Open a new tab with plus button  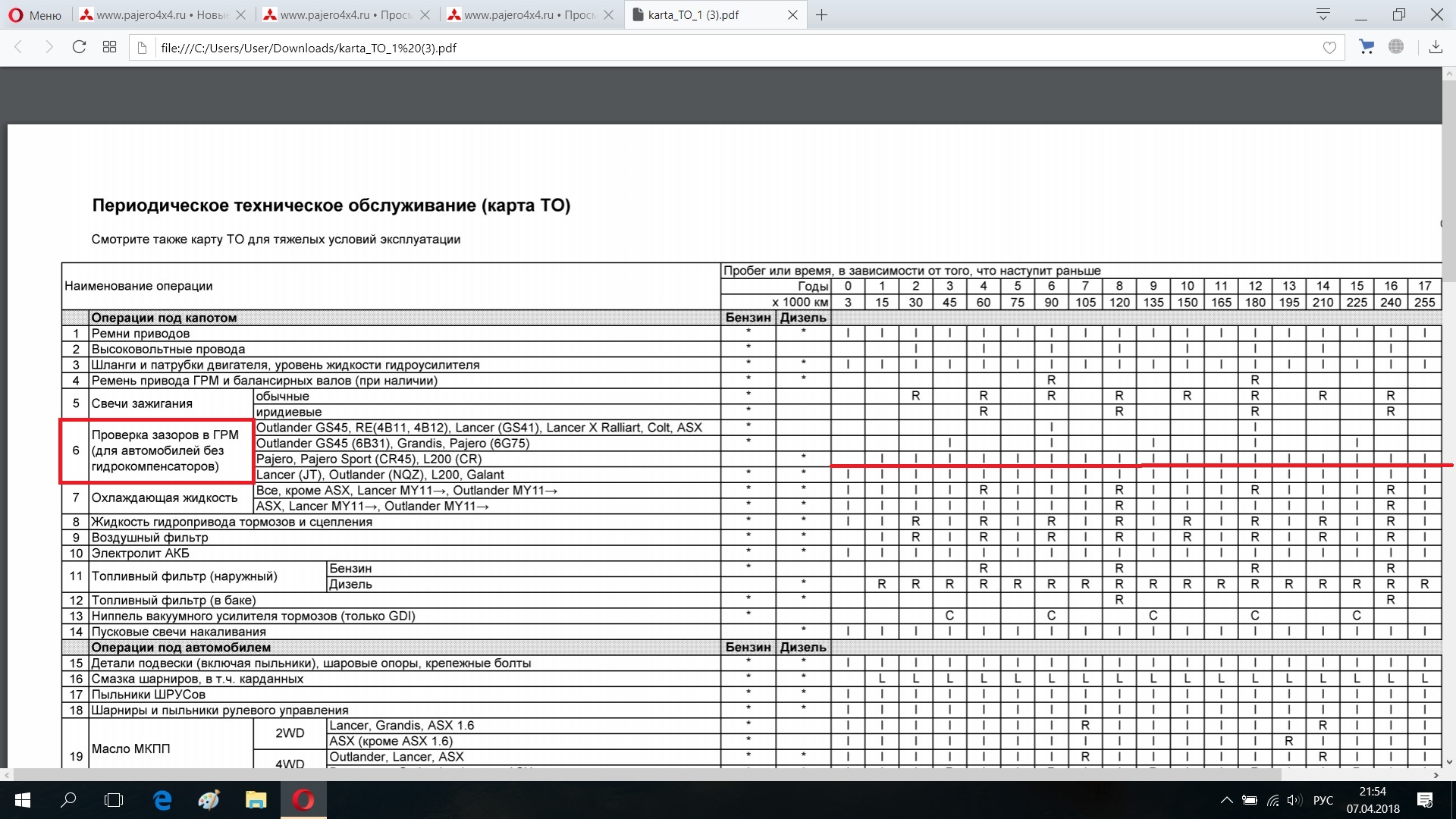822,14
